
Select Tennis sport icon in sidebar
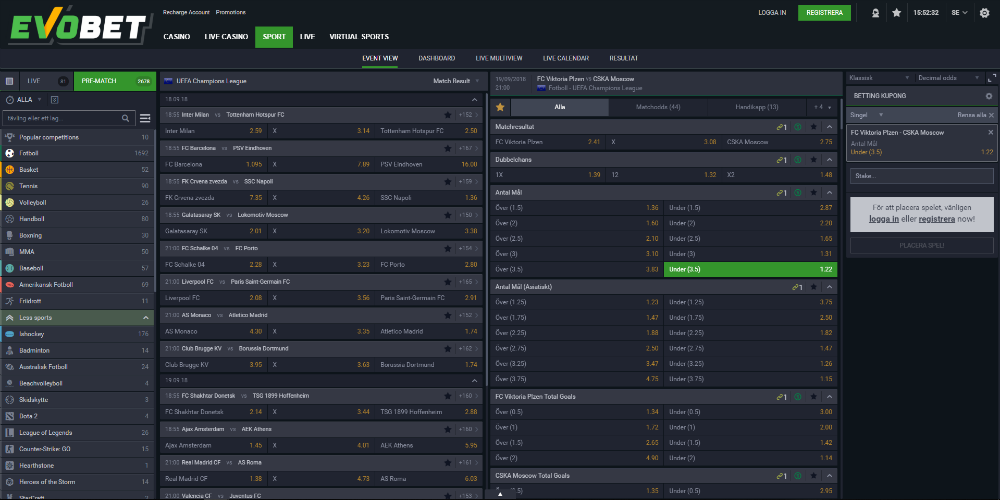coord(10,186)
